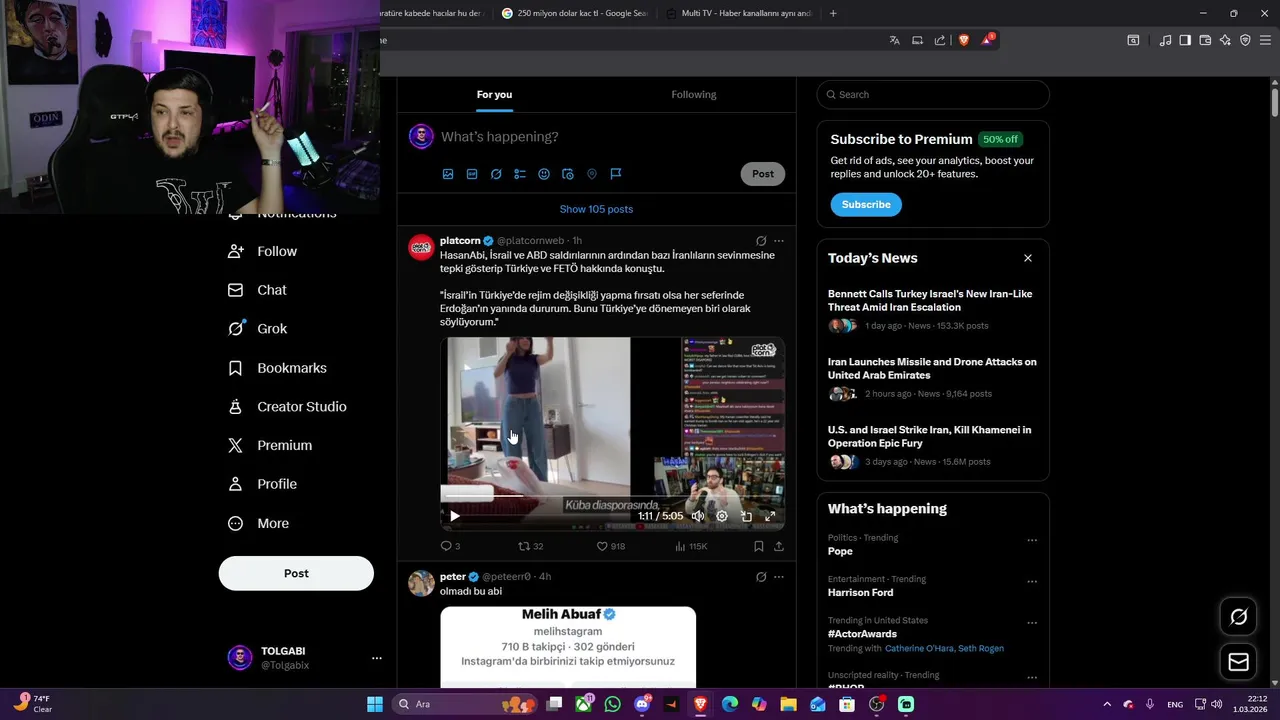Viewport: 1280px width, 720px height.
Task: Click the large sidebar Post button
Action: [296, 573]
